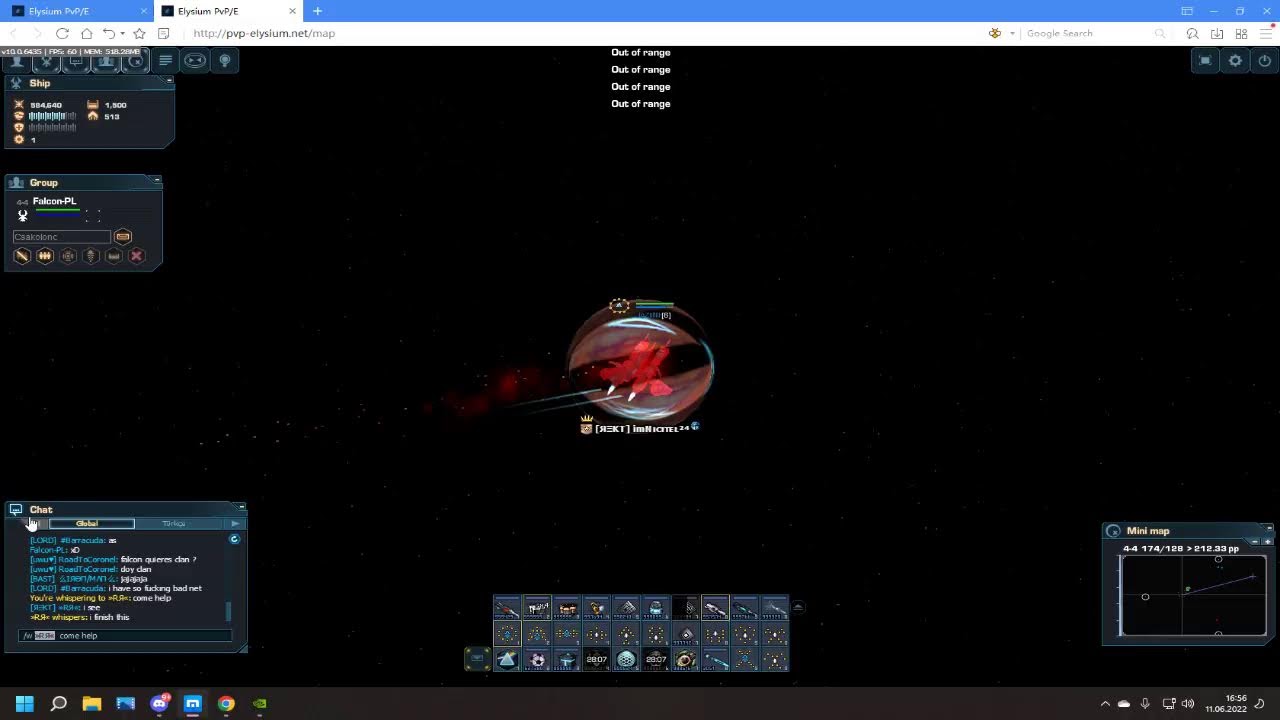Image resolution: width=1280 pixels, height=720 pixels.
Task: Click the chat refresh circular icon
Action: tap(234, 539)
